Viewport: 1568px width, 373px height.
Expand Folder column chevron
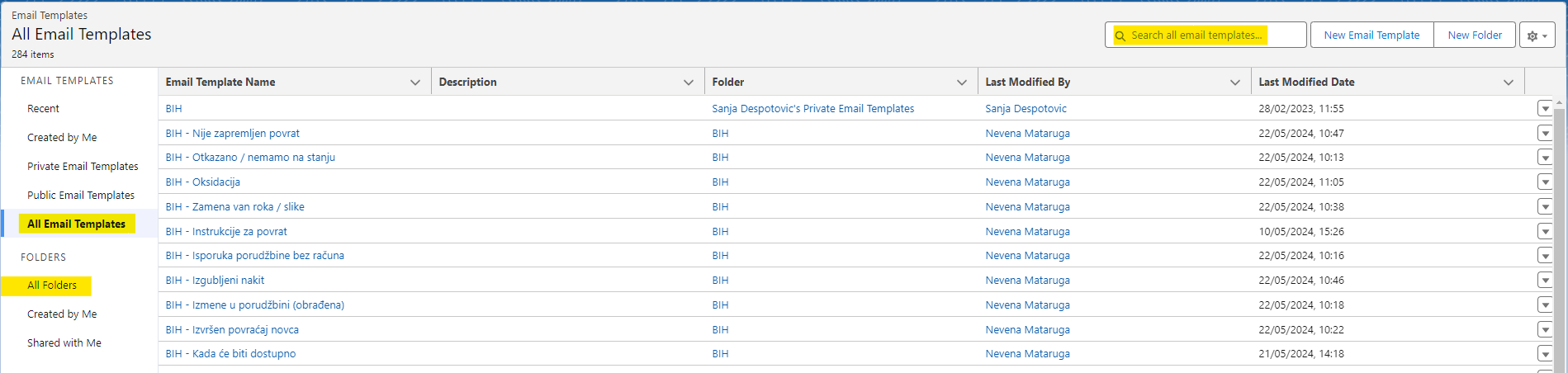(962, 83)
